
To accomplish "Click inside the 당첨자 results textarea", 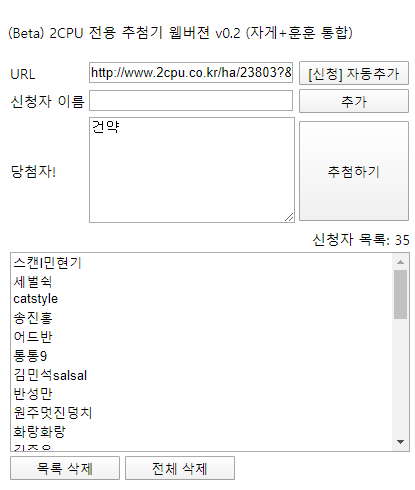I will click(x=192, y=170).
